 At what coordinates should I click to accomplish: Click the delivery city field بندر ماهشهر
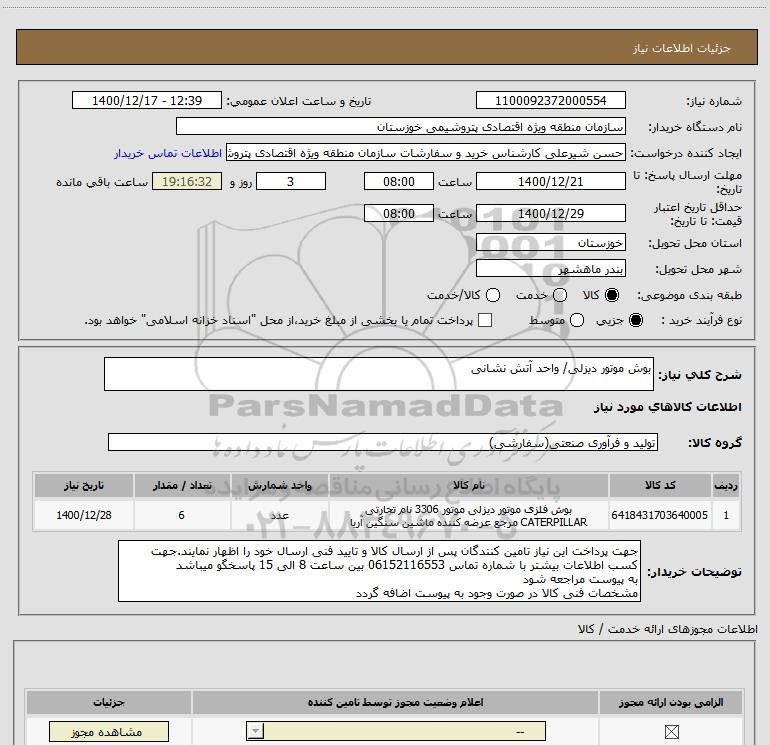point(550,268)
